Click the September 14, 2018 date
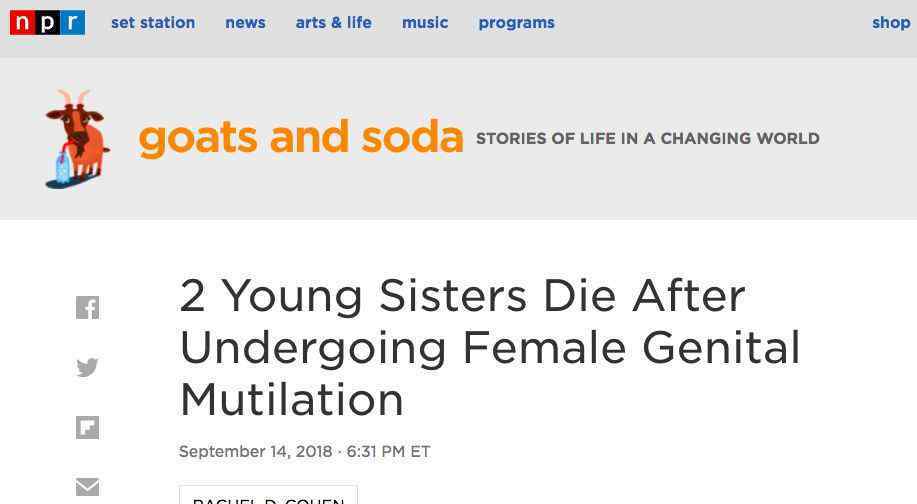Screen dimensions: 917x504 (256, 451)
